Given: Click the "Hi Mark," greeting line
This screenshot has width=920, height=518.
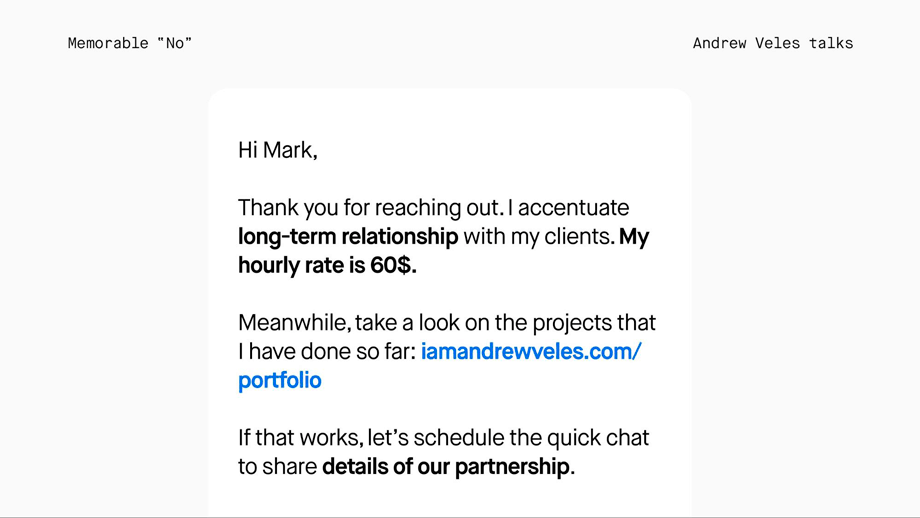Looking at the screenshot, I should (x=278, y=150).
